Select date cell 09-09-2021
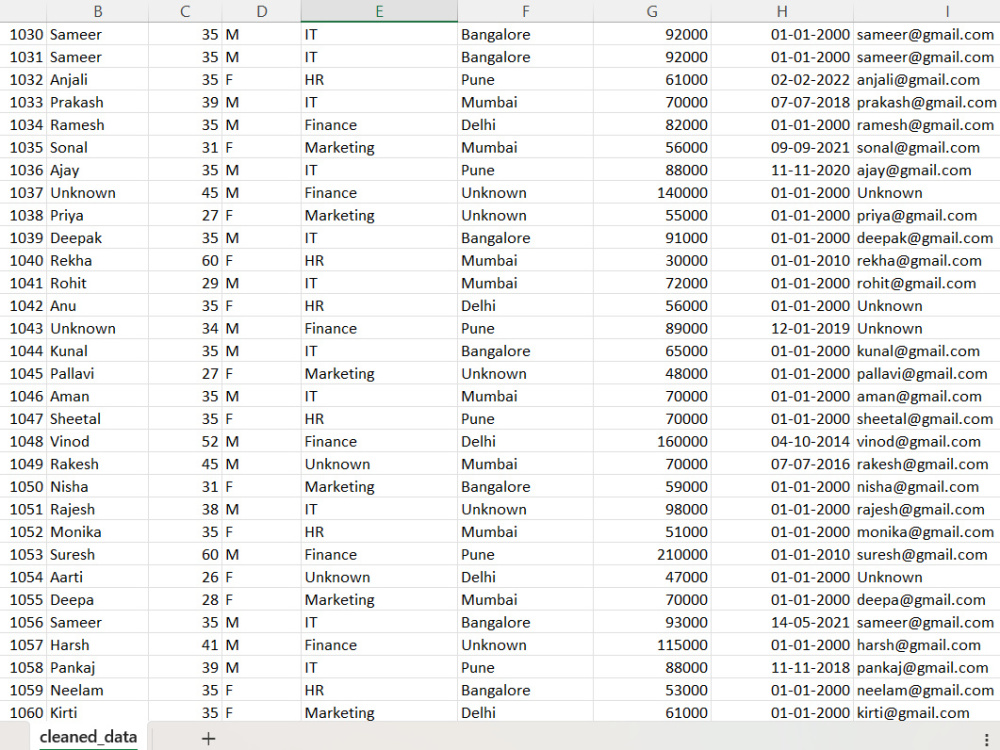Image resolution: width=1000 pixels, height=750 pixels. click(782, 147)
